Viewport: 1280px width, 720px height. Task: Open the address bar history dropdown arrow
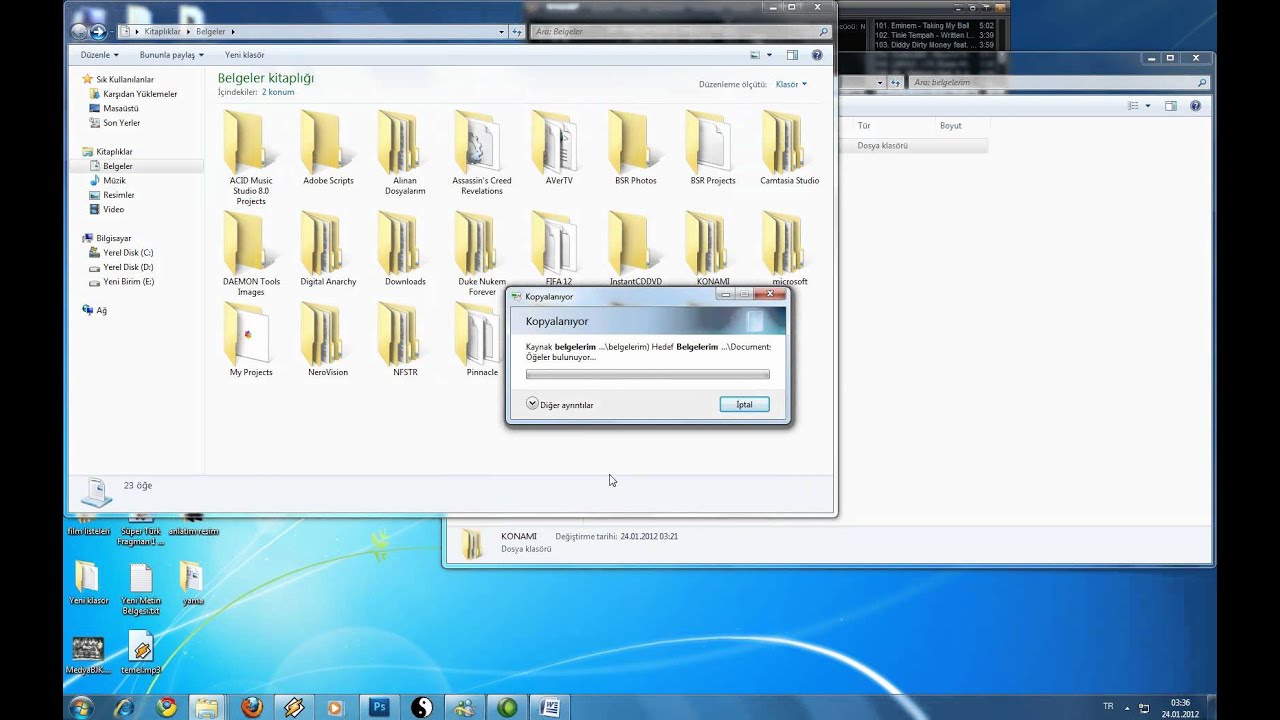coord(502,32)
